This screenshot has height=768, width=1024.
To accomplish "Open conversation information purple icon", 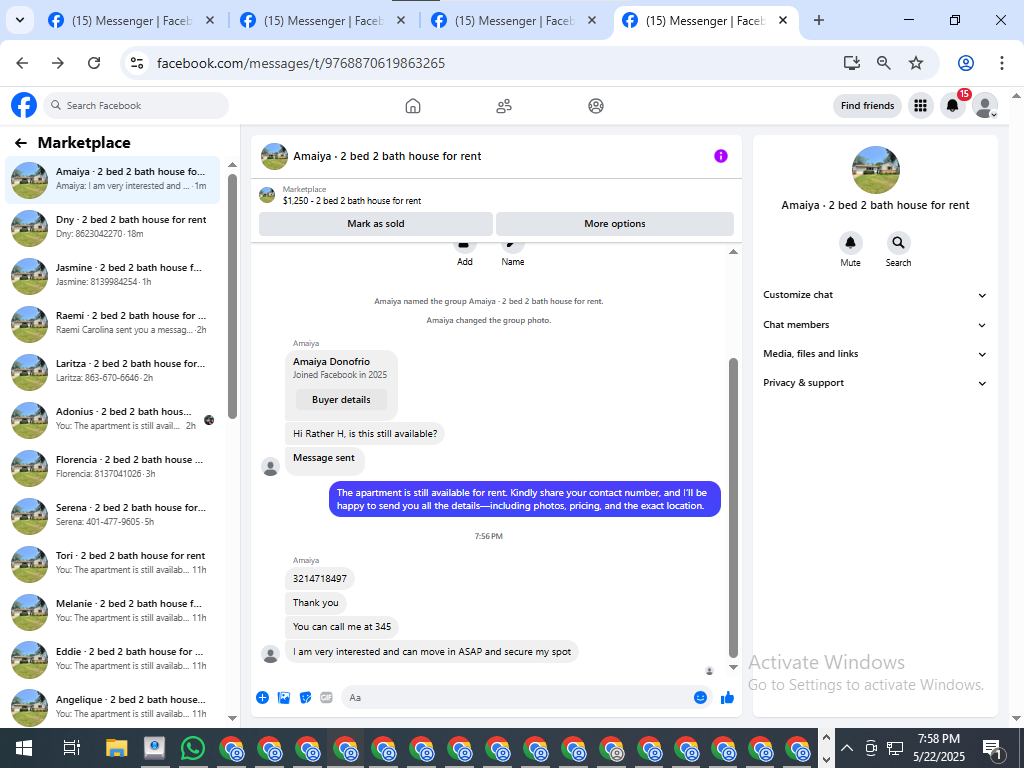I will click(x=720, y=156).
